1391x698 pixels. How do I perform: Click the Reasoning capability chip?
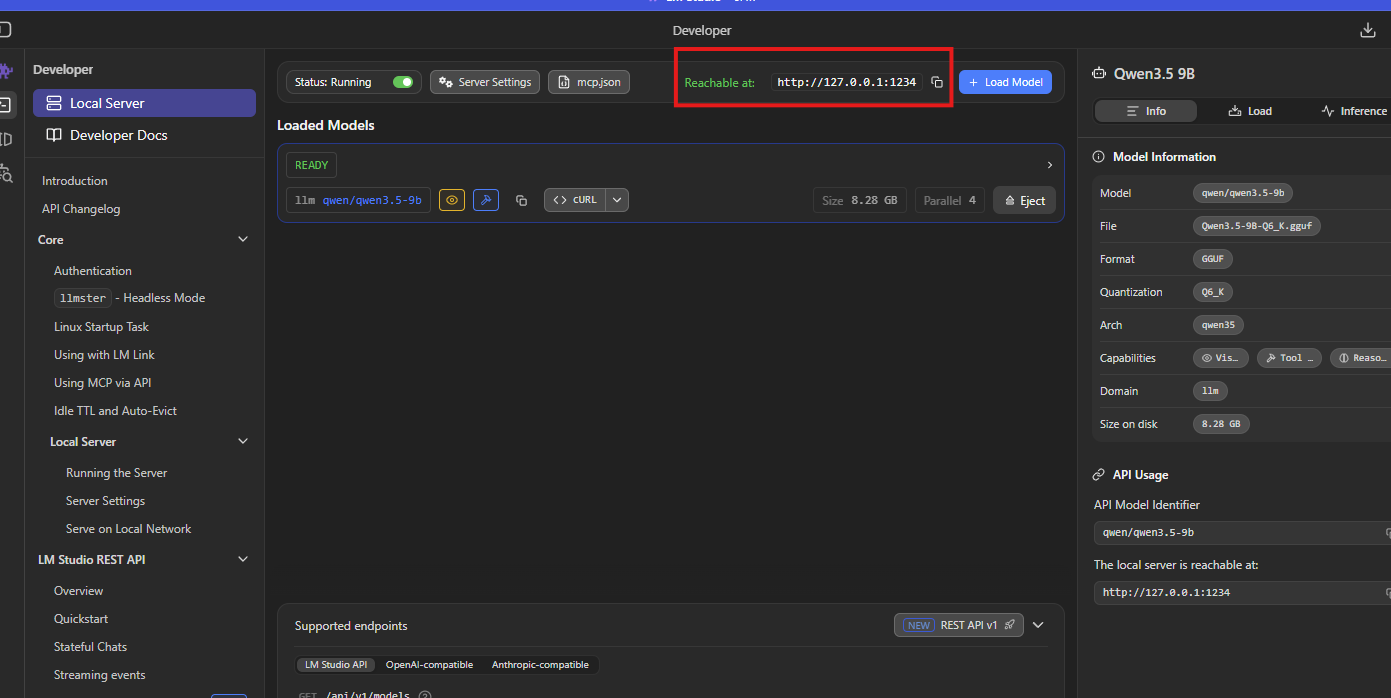pyautogui.click(x=1361, y=358)
